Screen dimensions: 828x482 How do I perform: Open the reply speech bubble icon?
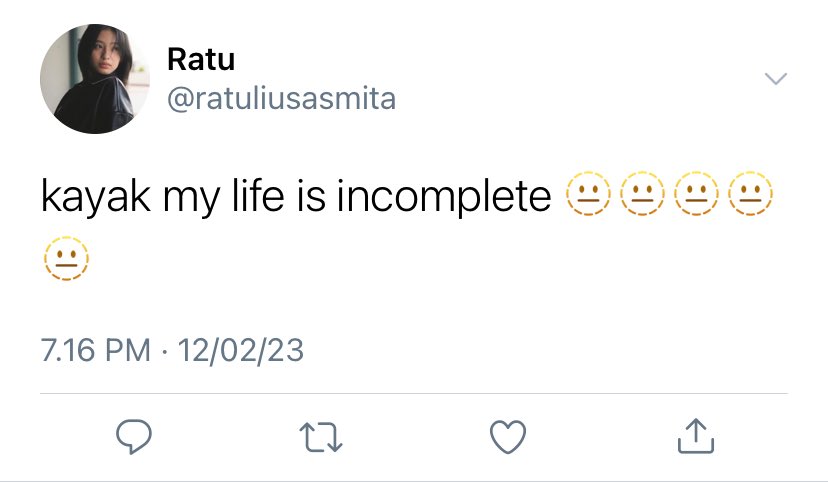click(x=134, y=437)
